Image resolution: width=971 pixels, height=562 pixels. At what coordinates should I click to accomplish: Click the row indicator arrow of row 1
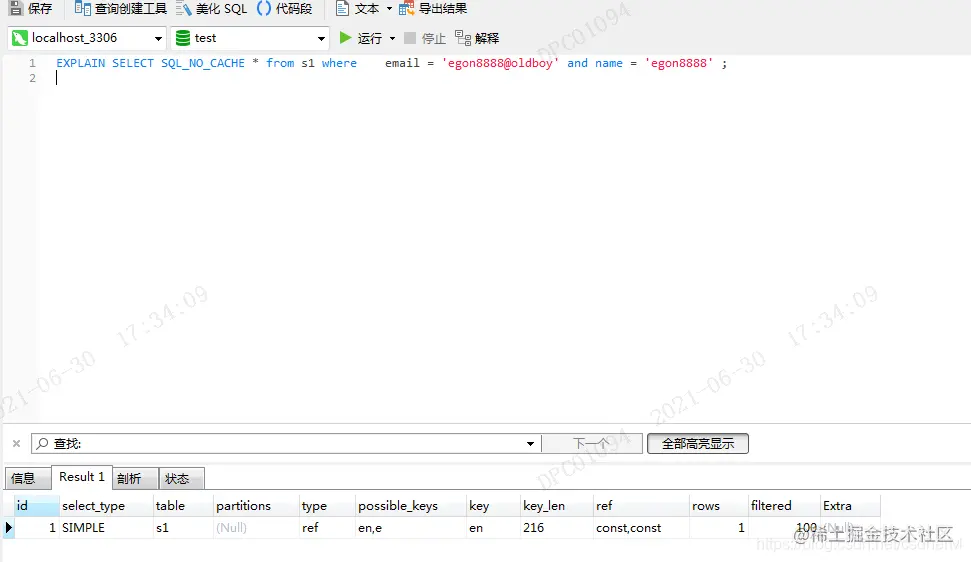[x=9, y=527]
